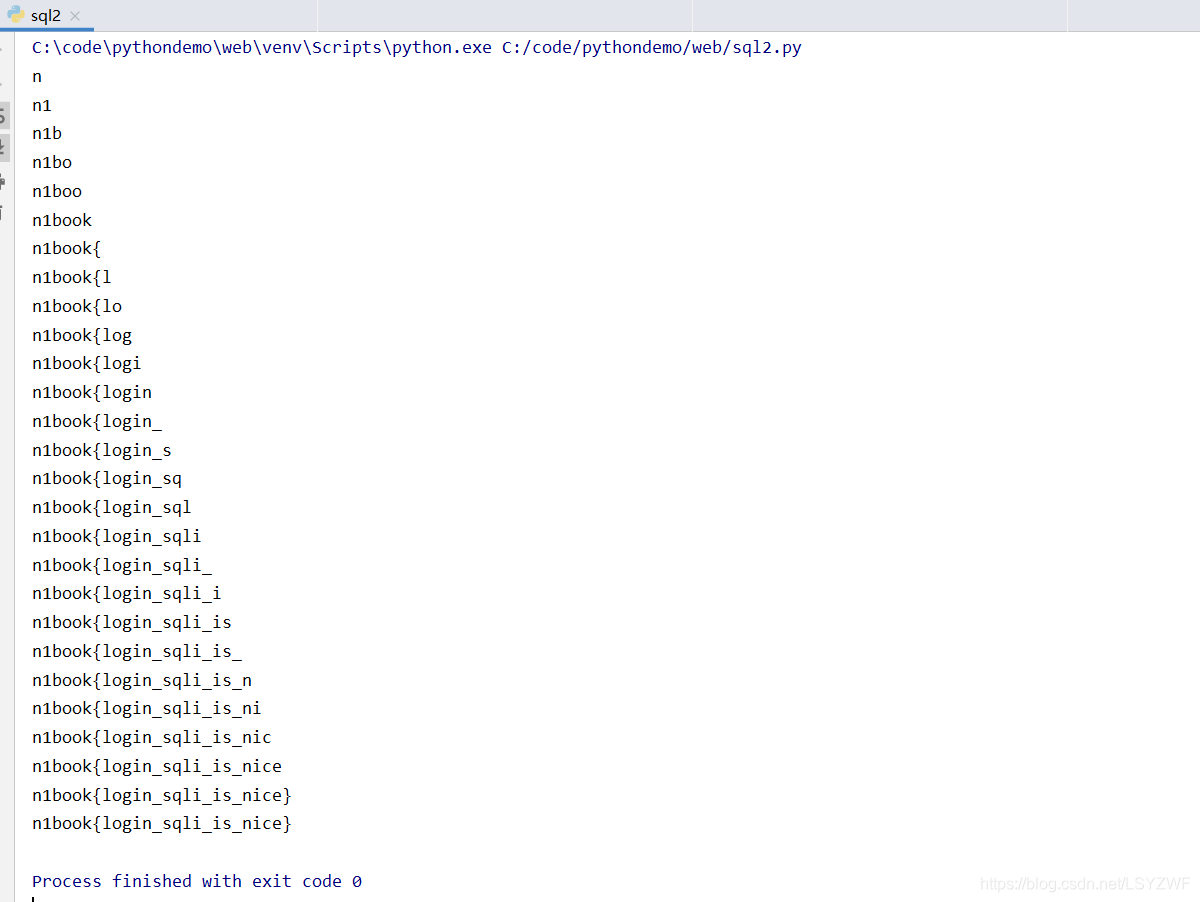Click the output line 'n1book{login_sq'
Image resolution: width=1200 pixels, height=902 pixels.
(107, 478)
